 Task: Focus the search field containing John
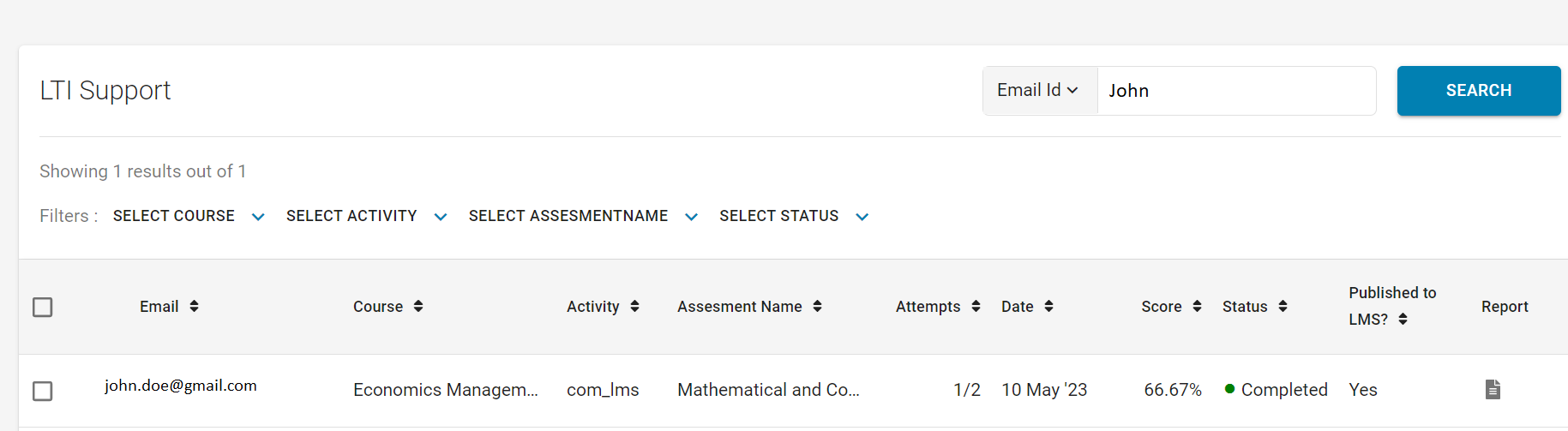click(x=1236, y=90)
